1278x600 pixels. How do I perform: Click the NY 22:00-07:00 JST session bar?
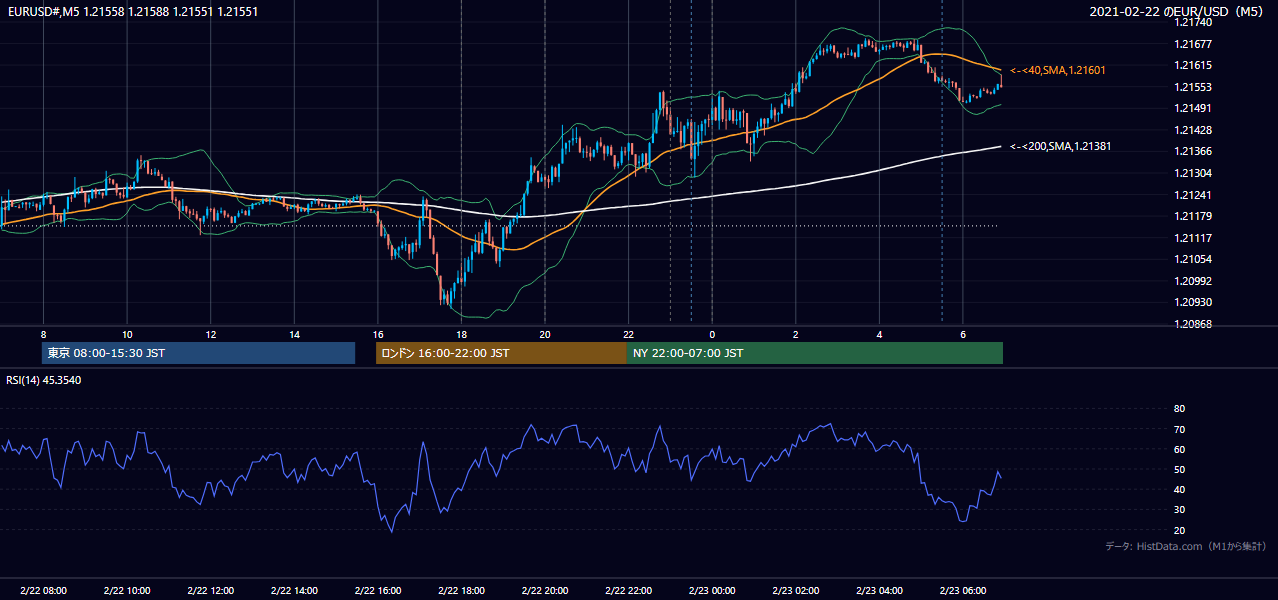pos(815,353)
